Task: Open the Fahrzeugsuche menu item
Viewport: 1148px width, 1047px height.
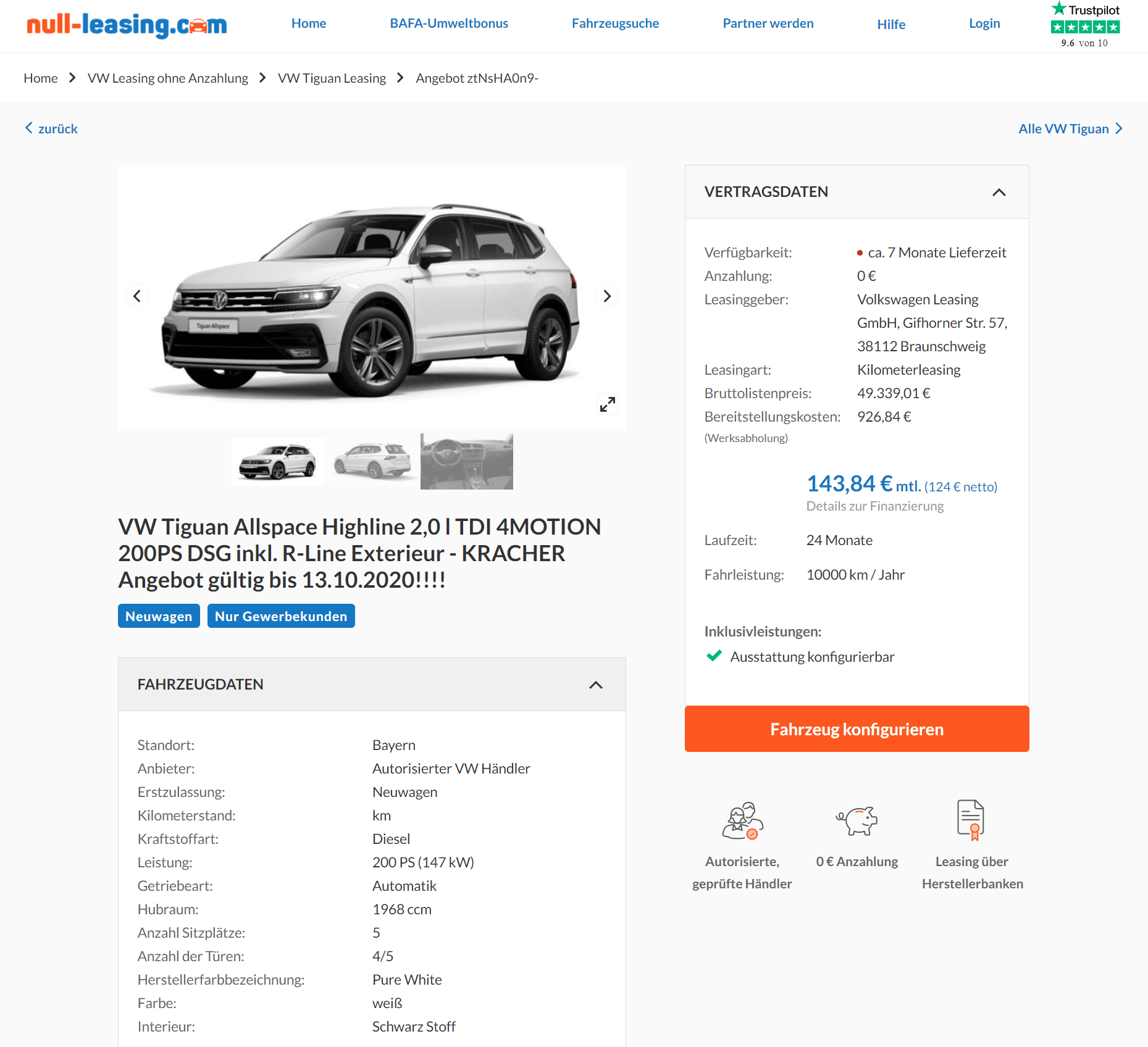Action: (x=615, y=23)
